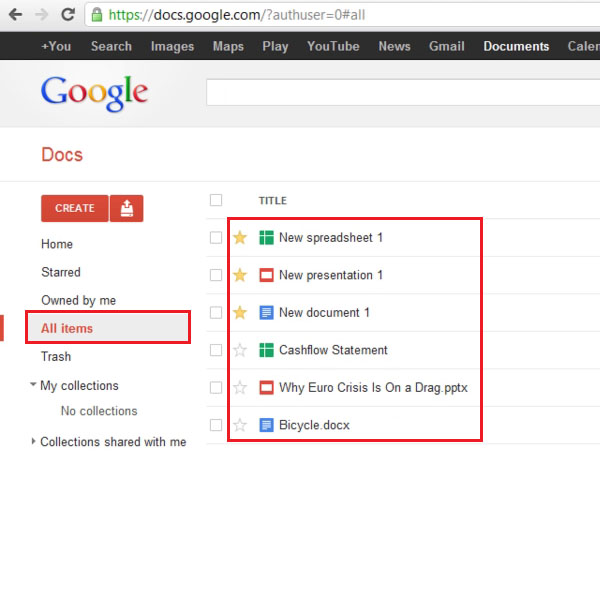The height and width of the screenshot is (600, 600).
Task: Open Gmail in the Google bar
Action: point(447,46)
